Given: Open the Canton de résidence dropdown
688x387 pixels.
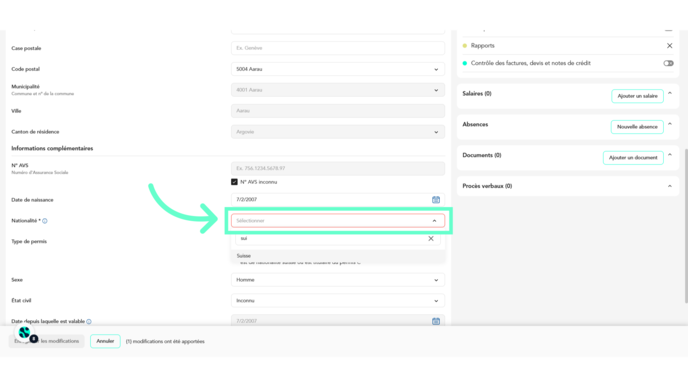Looking at the screenshot, I should click(x=337, y=132).
